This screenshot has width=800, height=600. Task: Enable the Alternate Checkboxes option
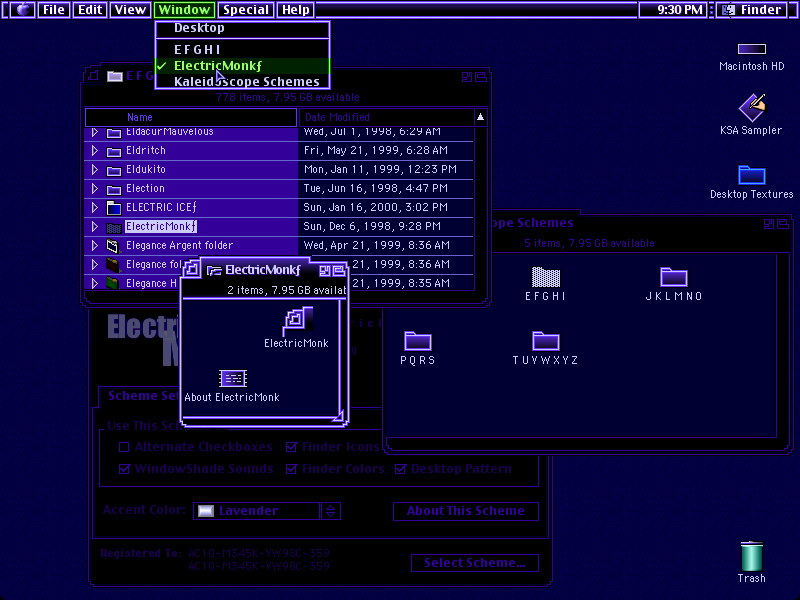(124, 447)
